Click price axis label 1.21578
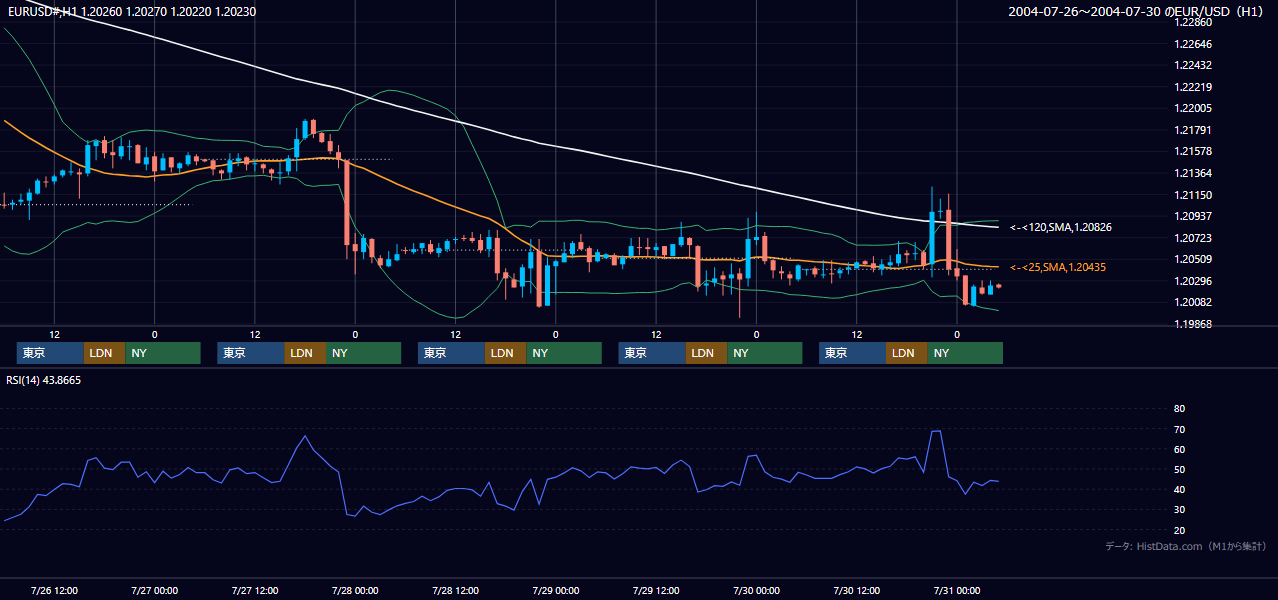 [1193, 152]
